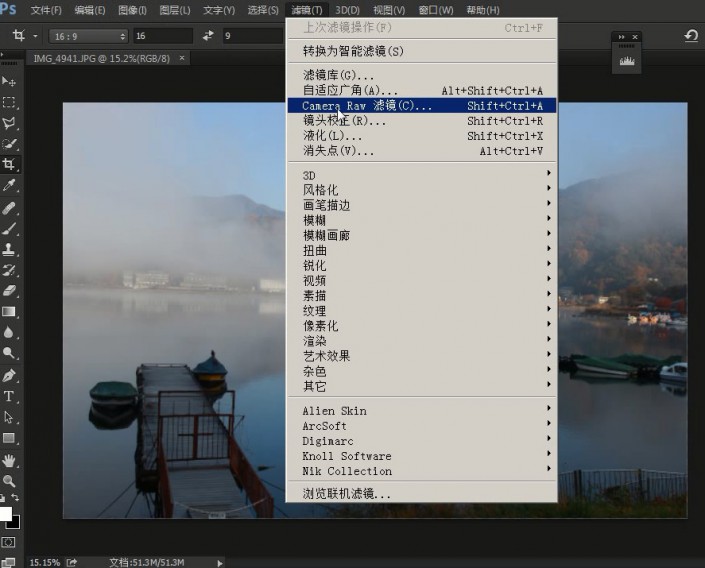The image size is (705, 568).
Task: Select the History Brush tool
Action: click(9, 270)
